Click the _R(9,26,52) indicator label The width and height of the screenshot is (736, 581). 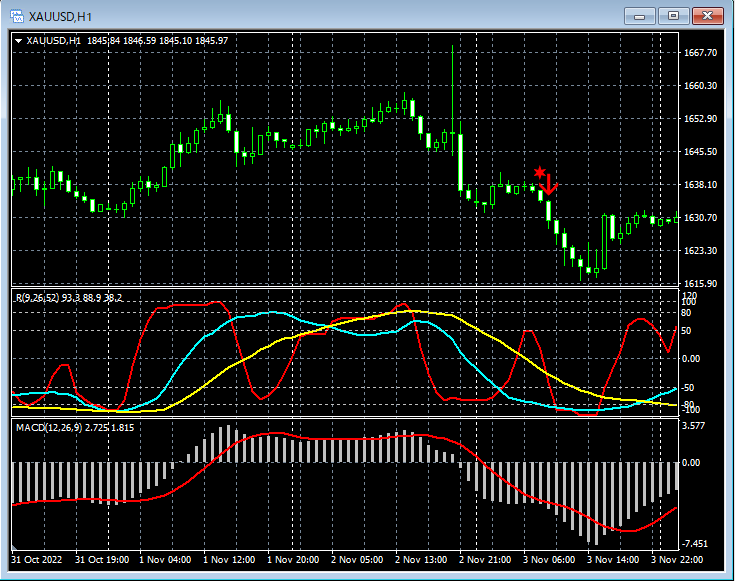[69, 298]
